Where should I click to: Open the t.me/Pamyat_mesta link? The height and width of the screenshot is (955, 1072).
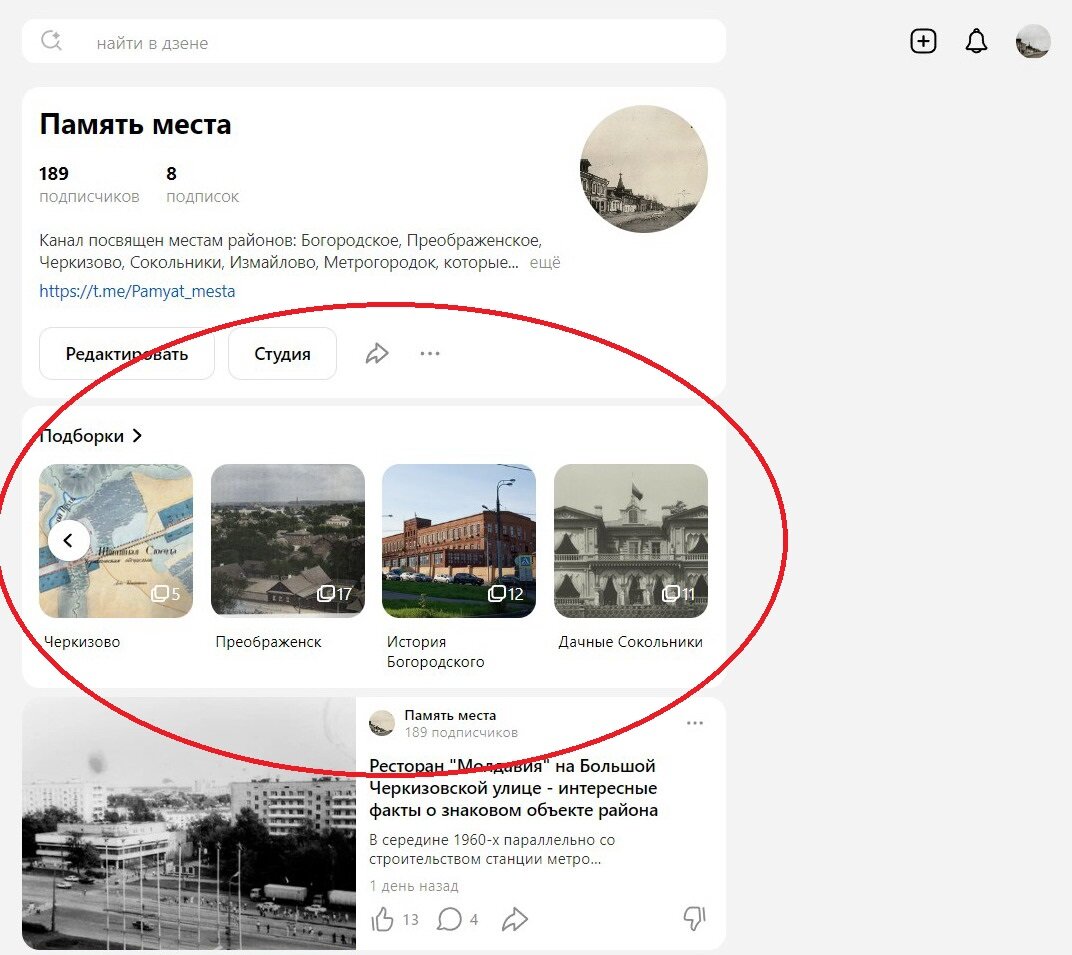(x=137, y=291)
